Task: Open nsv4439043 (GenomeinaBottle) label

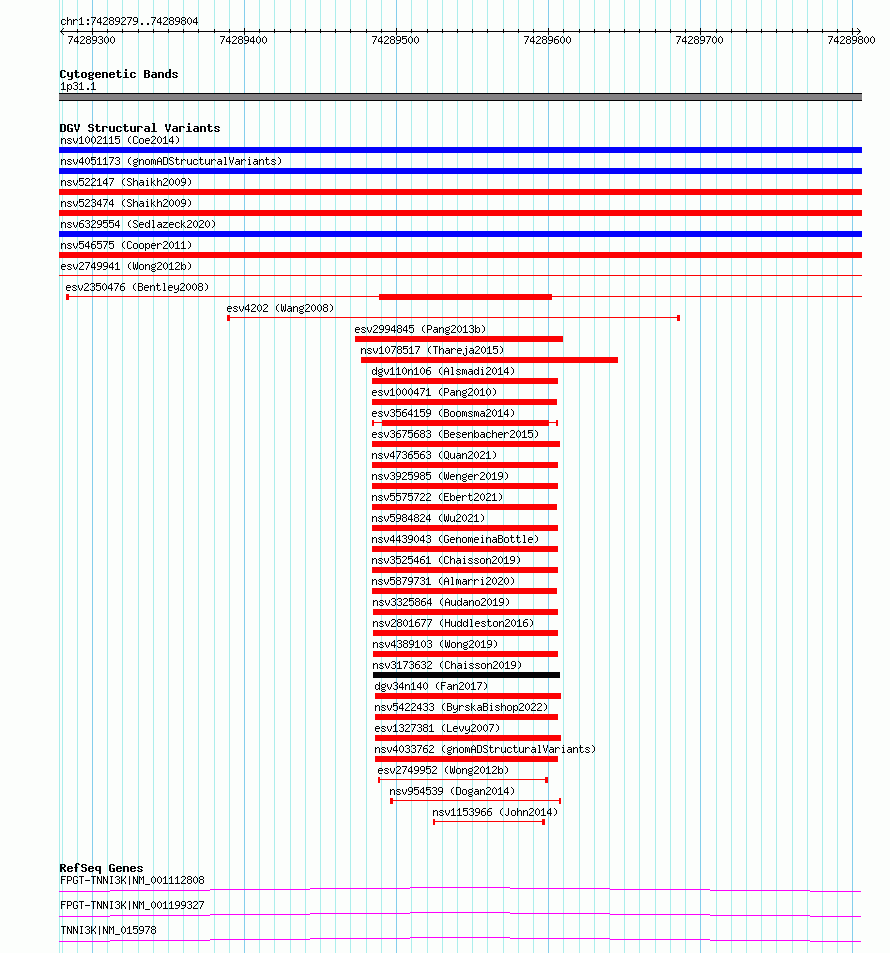Action: coord(455,539)
